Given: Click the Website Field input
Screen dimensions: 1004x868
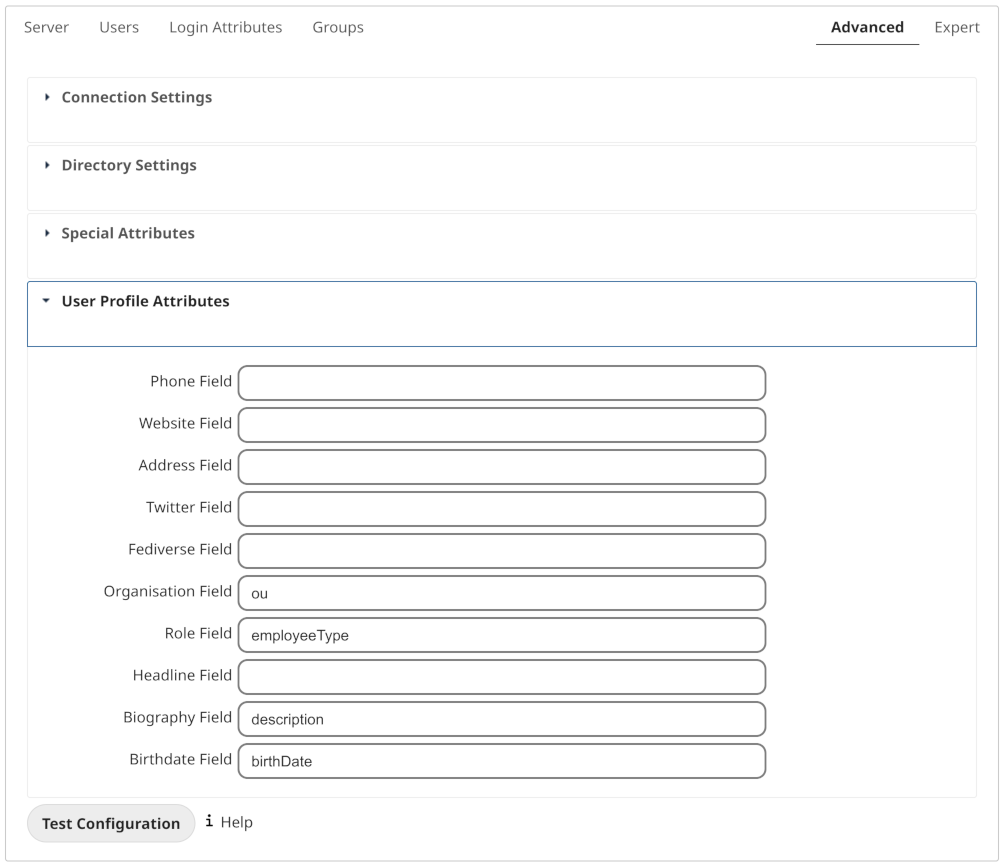Looking at the screenshot, I should 501,425.
